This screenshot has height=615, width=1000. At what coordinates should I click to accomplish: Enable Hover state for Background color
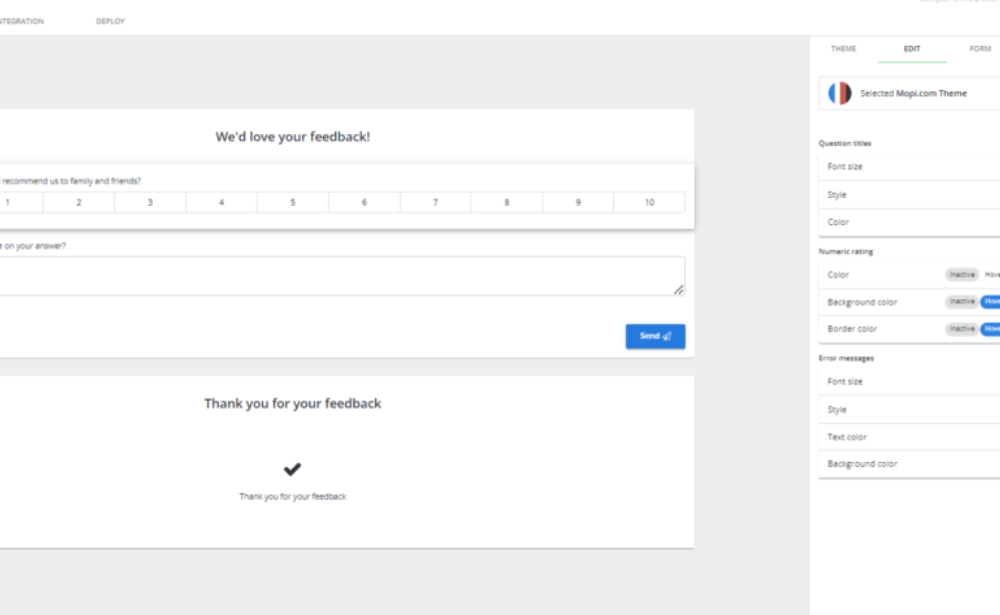(993, 301)
